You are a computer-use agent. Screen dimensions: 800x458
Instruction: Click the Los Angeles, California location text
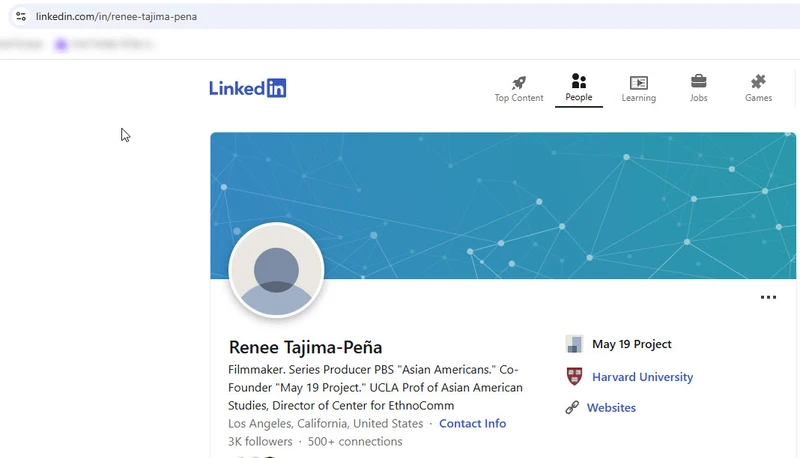click(x=326, y=423)
